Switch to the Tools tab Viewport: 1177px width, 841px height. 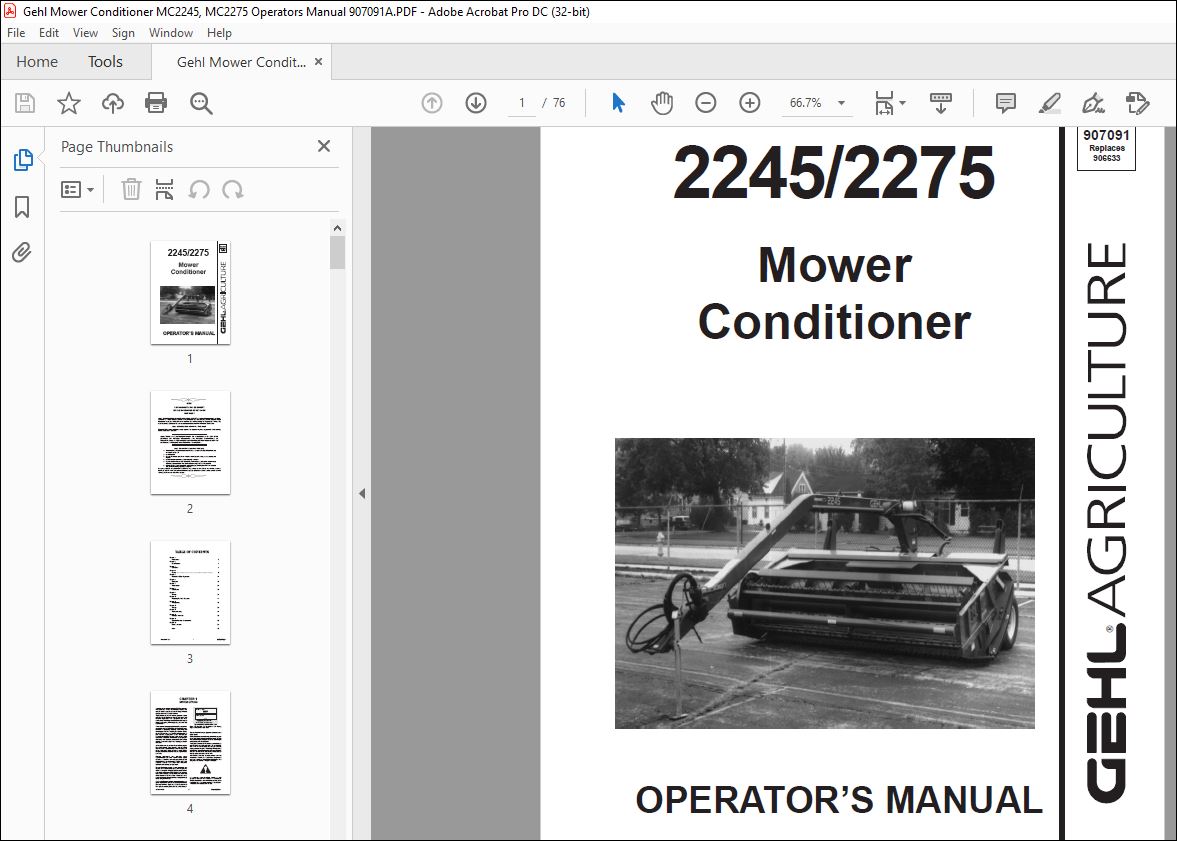tap(105, 62)
